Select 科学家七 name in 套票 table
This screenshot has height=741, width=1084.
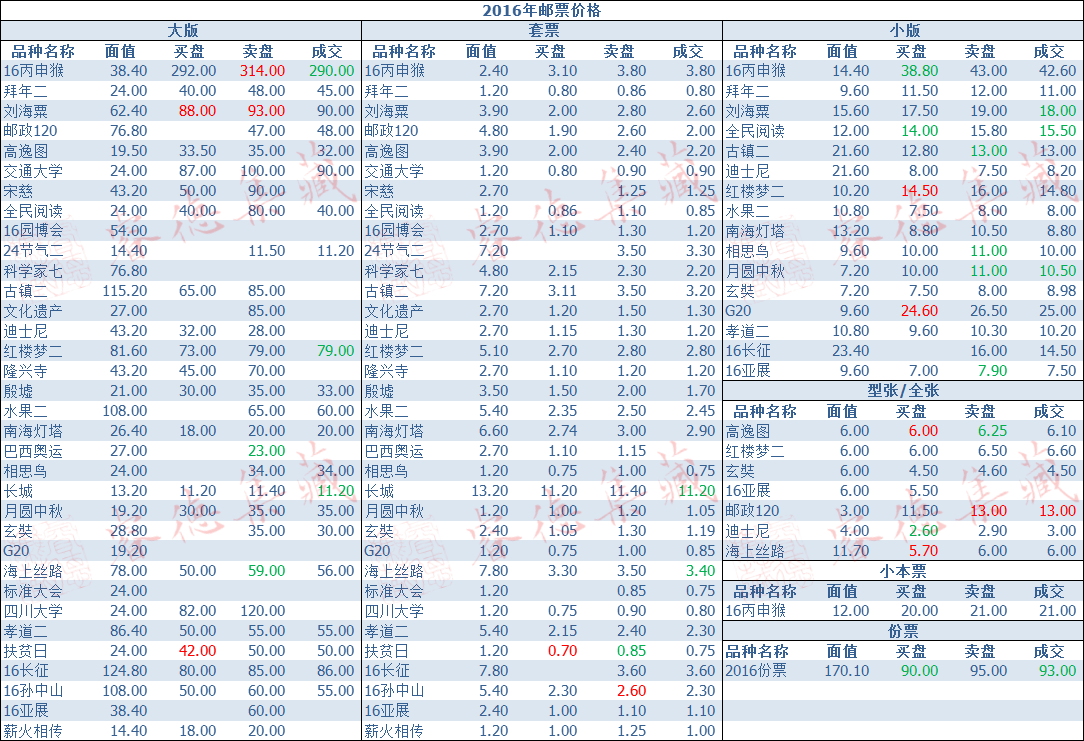coord(393,272)
